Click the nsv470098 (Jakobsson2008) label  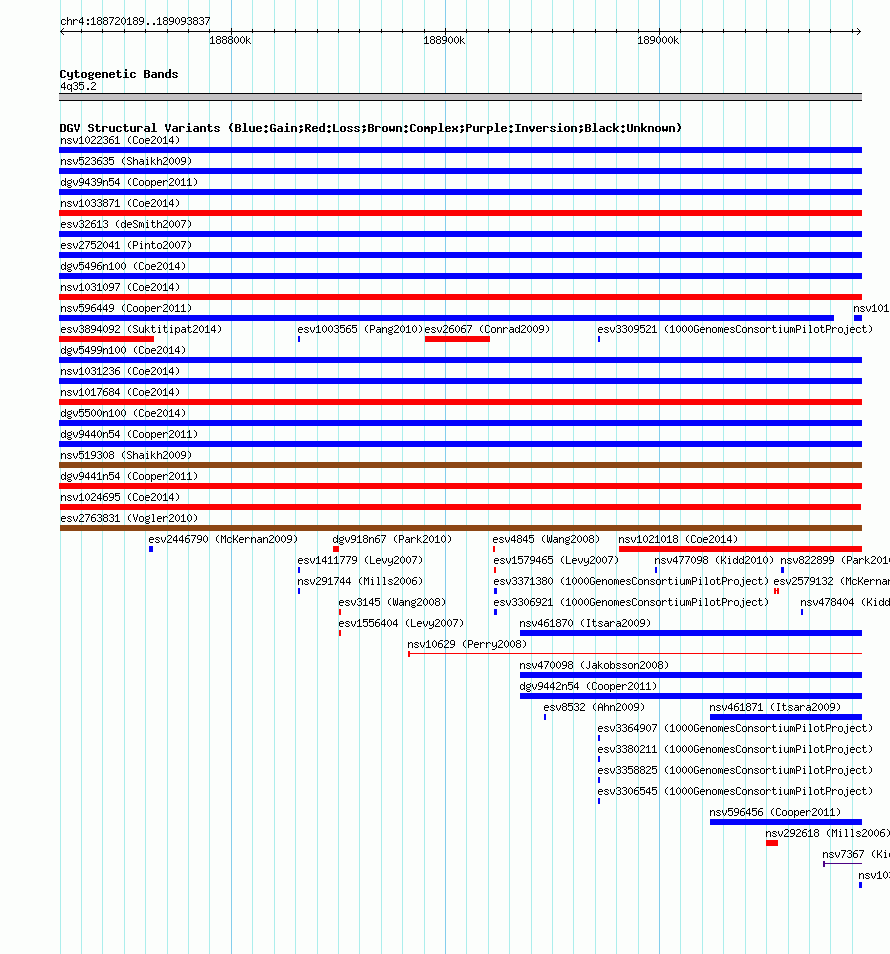594,665
